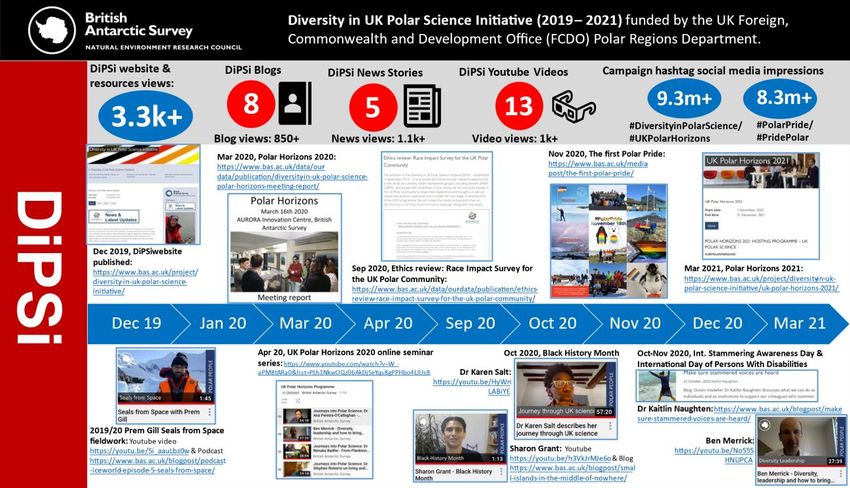Click the Polar Horizons meeting report thumbnail
This screenshot has width=850, height=488.
click(x=284, y=248)
